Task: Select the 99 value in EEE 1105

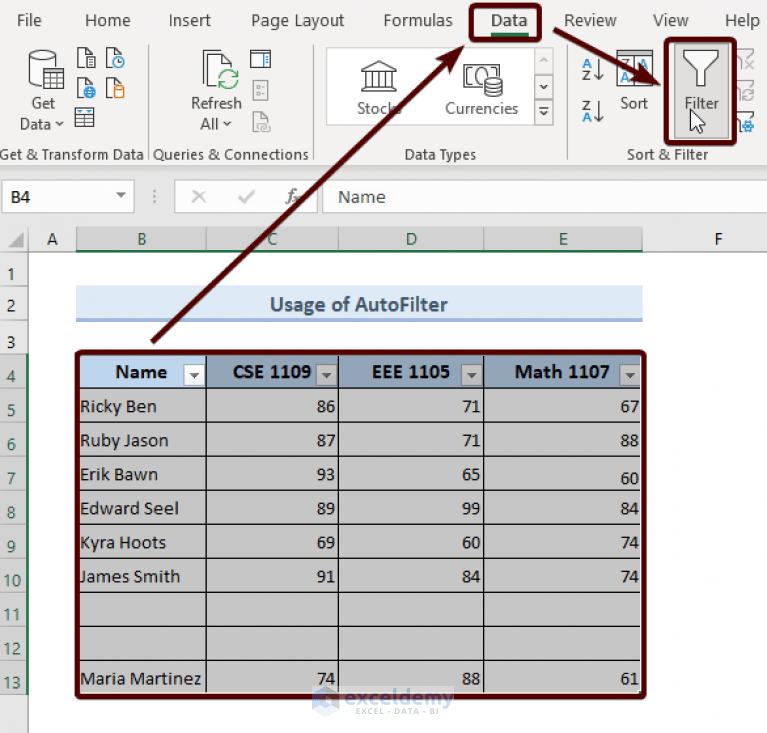Action: pos(411,508)
